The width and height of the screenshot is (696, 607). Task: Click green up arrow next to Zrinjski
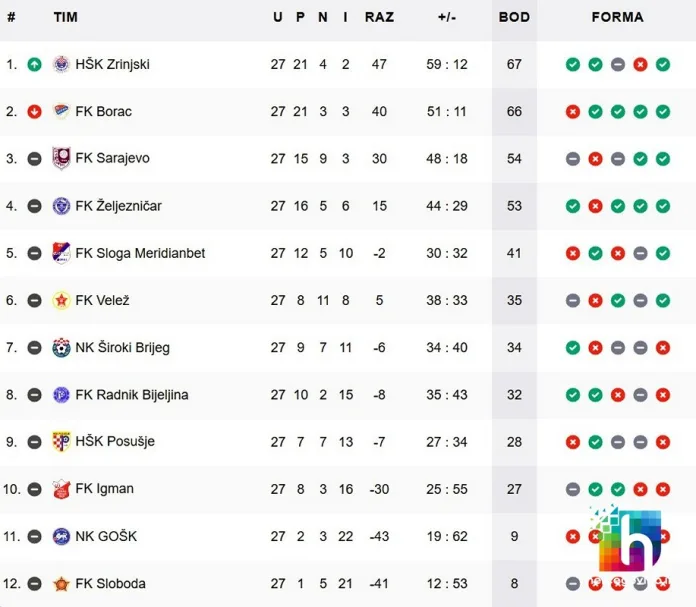point(34,64)
